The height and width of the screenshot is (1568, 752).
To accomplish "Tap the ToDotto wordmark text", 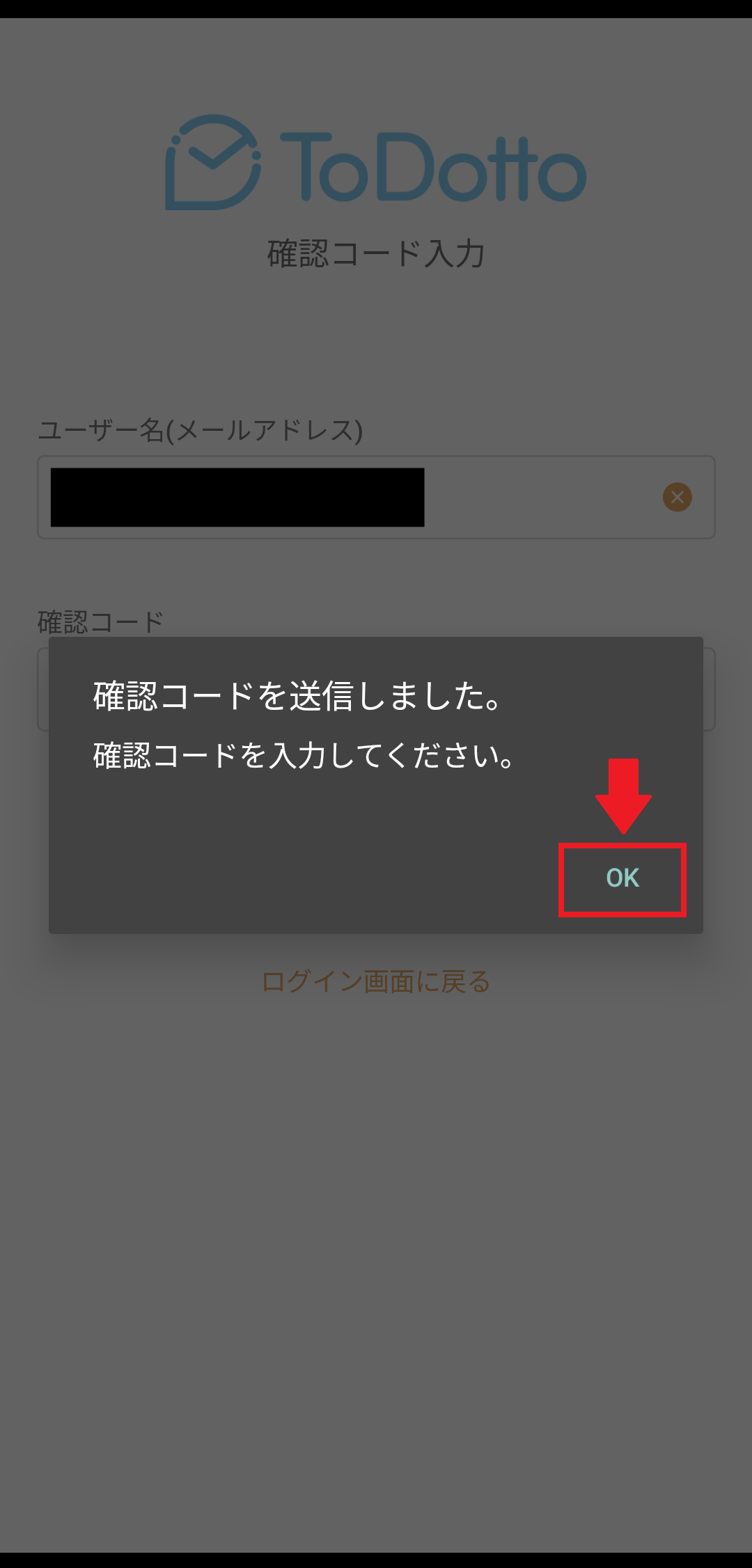I will tap(433, 167).
